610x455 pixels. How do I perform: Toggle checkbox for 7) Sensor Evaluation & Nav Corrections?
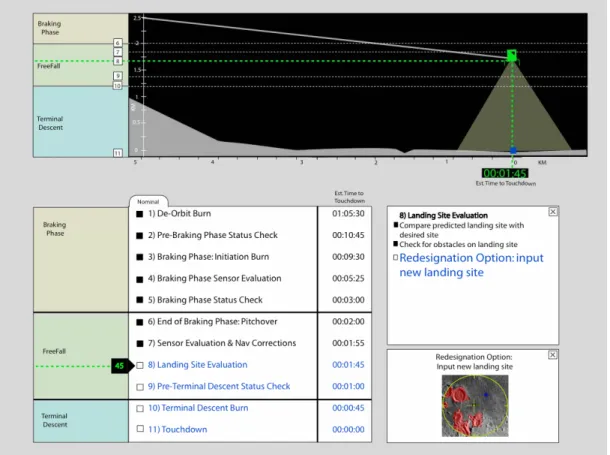[x=140, y=343]
